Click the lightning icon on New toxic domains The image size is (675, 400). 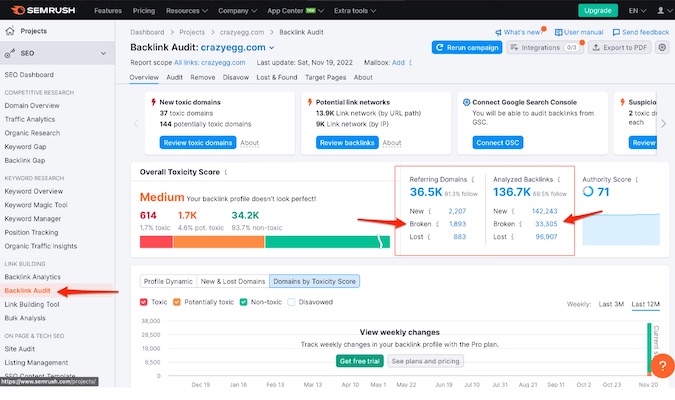(x=154, y=102)
